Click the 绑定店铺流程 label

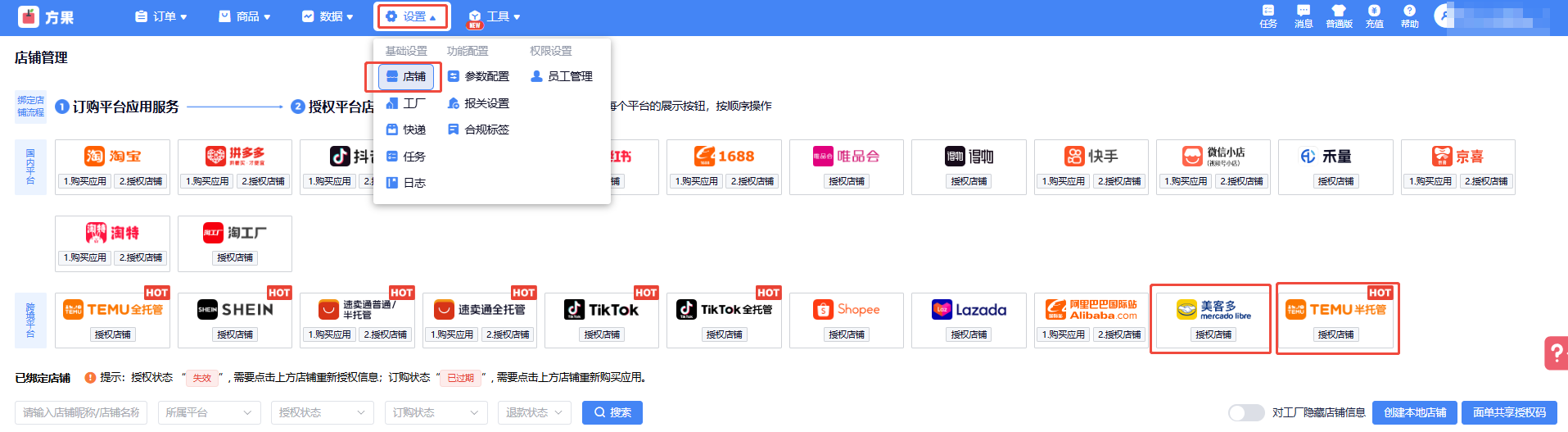(x=31, y=107)
